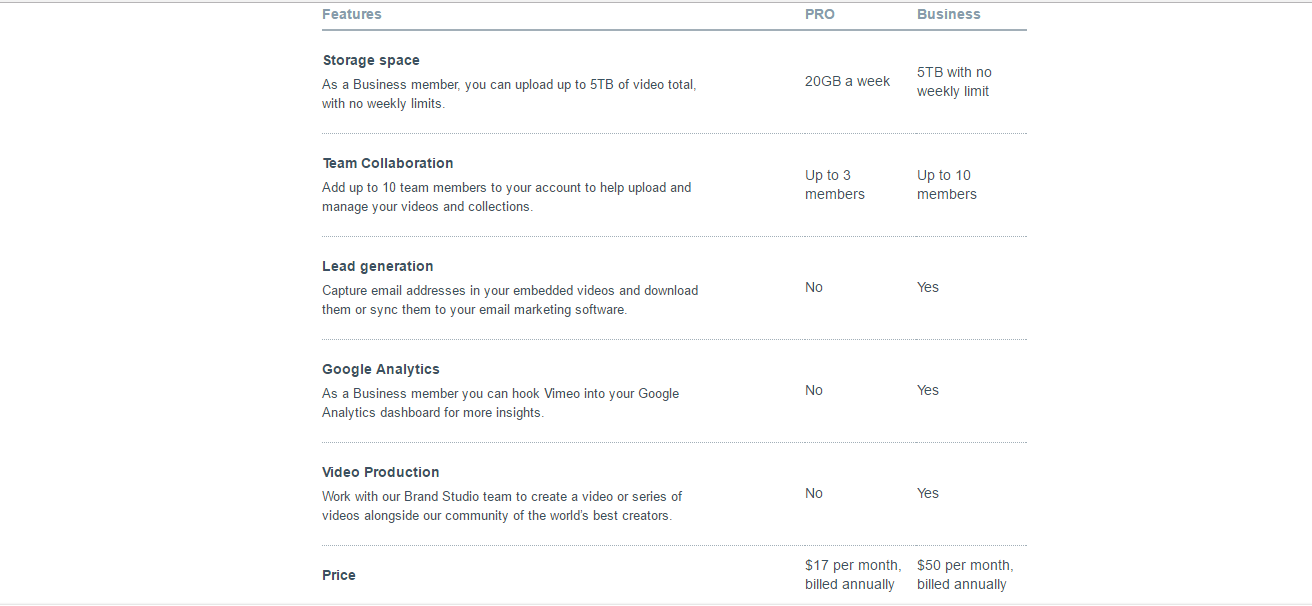The width and height of the screenshot is (1312, 606).
Task: Click the PRO 'No' in Lead generation row
Action: pyautogui.click(x=814, y=287)
